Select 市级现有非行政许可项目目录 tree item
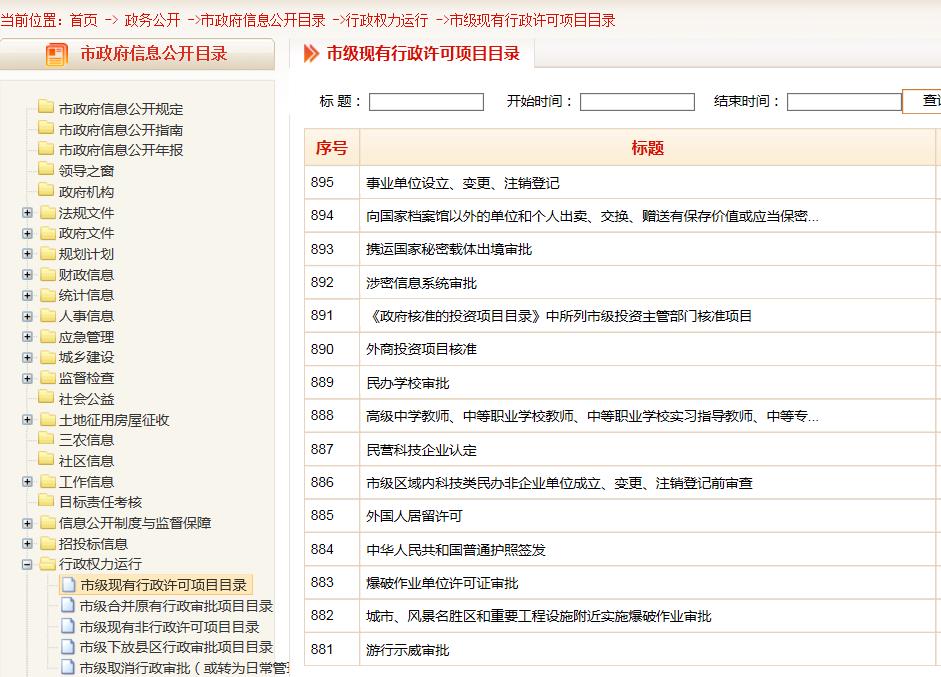 pos(169,627)
